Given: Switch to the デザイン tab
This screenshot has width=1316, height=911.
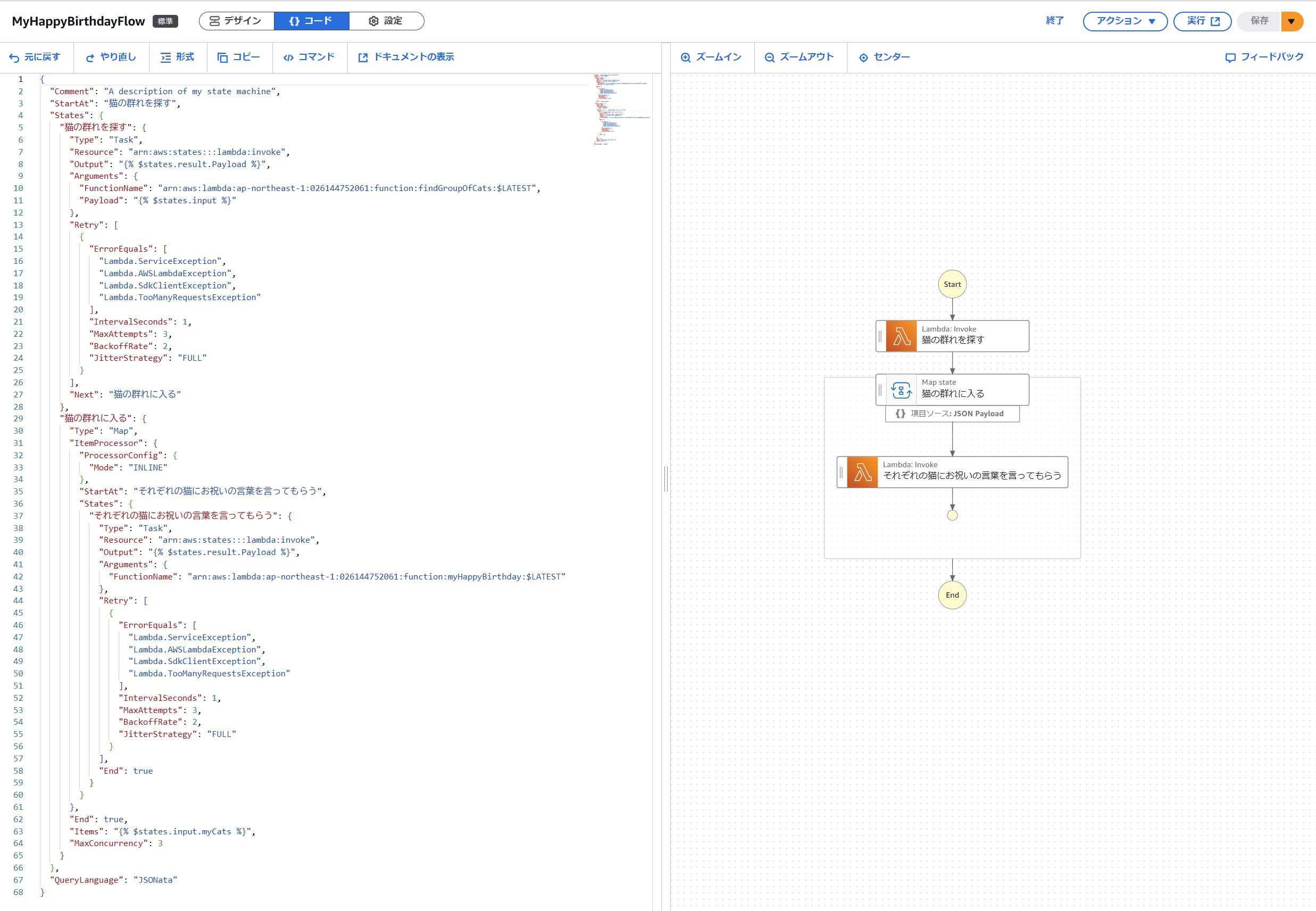Looking at the screenshot, I should [236, 21].
